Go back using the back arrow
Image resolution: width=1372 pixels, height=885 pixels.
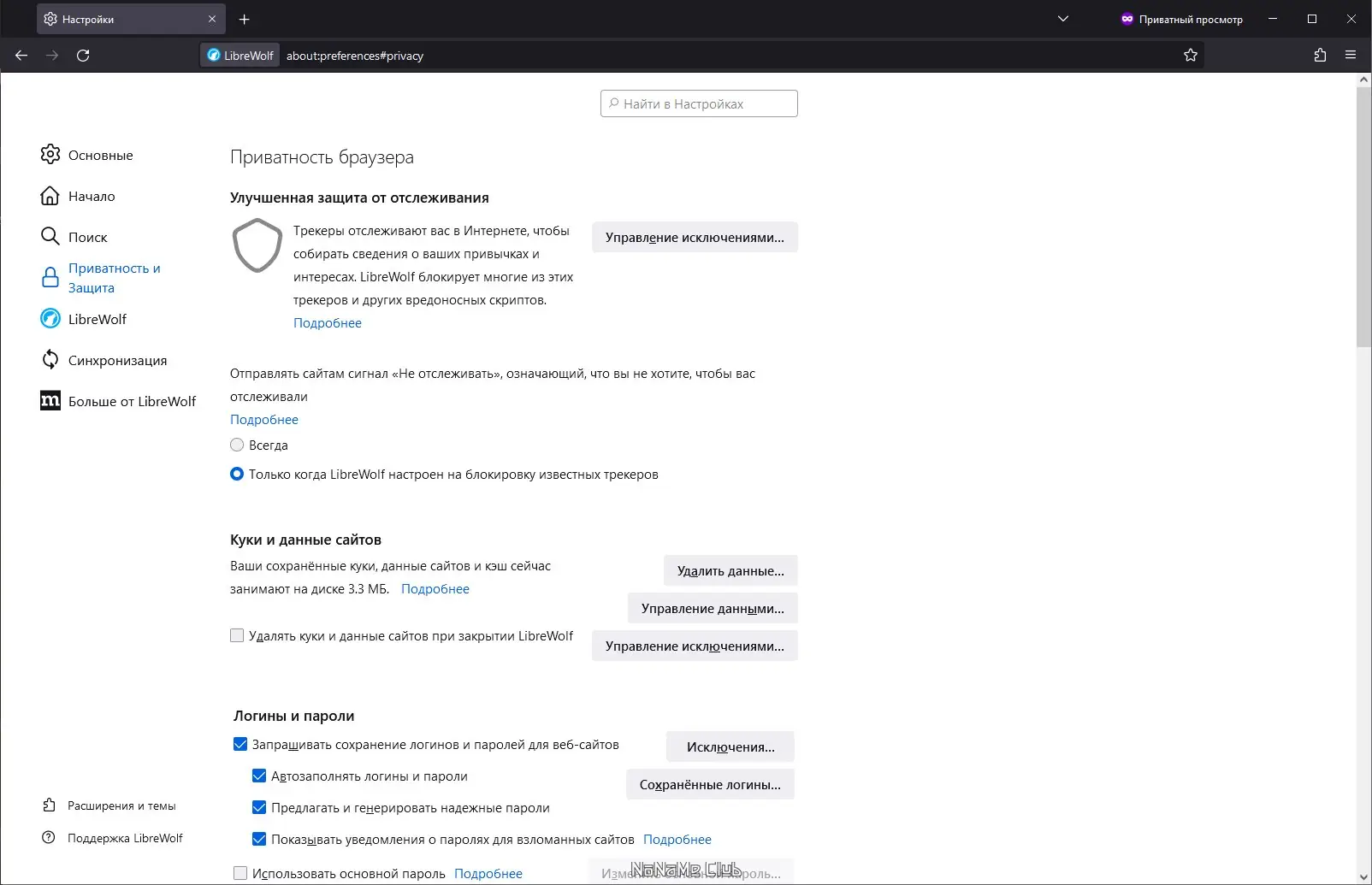[x=22, y=56]
